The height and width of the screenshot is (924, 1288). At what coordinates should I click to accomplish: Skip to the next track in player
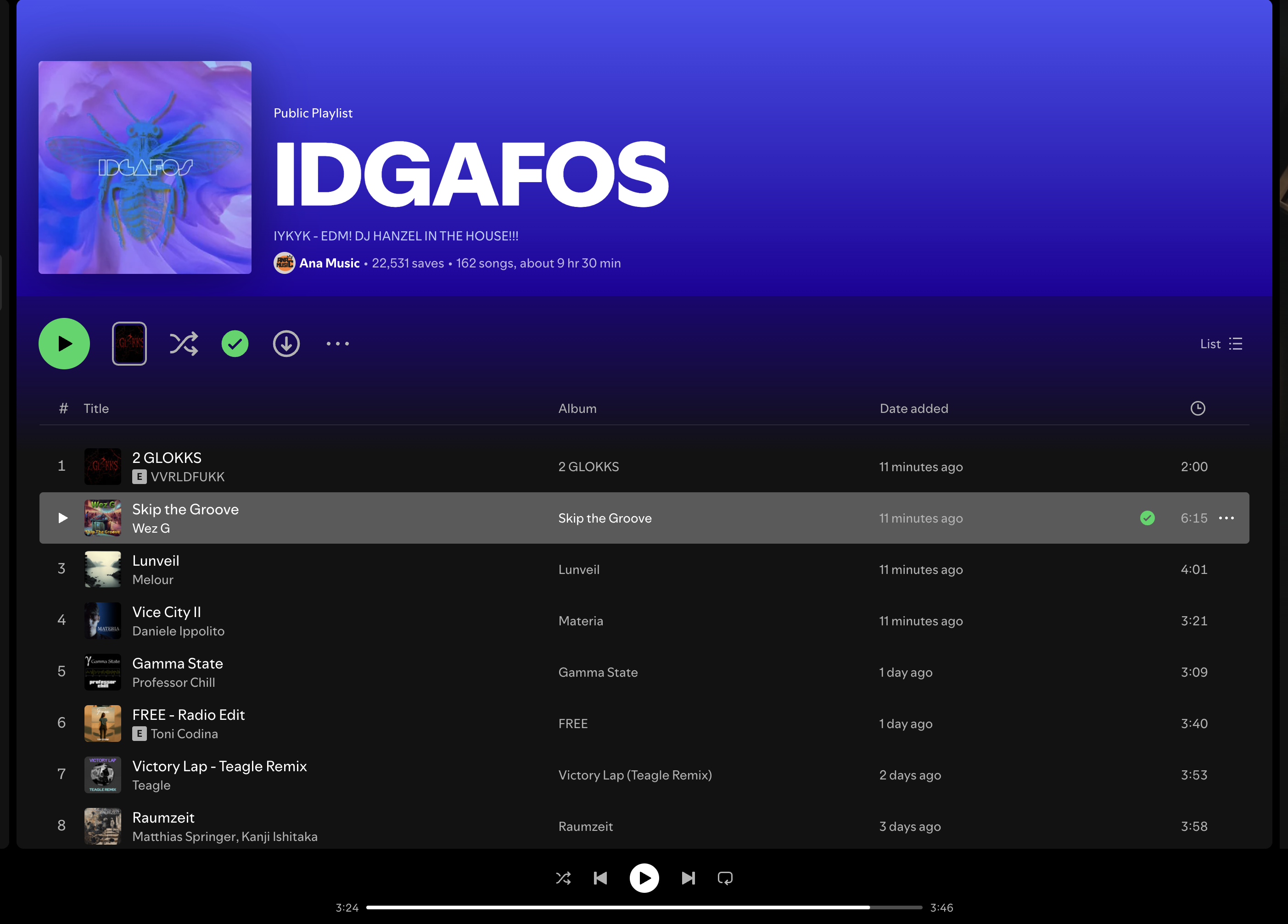pos(688,878)
